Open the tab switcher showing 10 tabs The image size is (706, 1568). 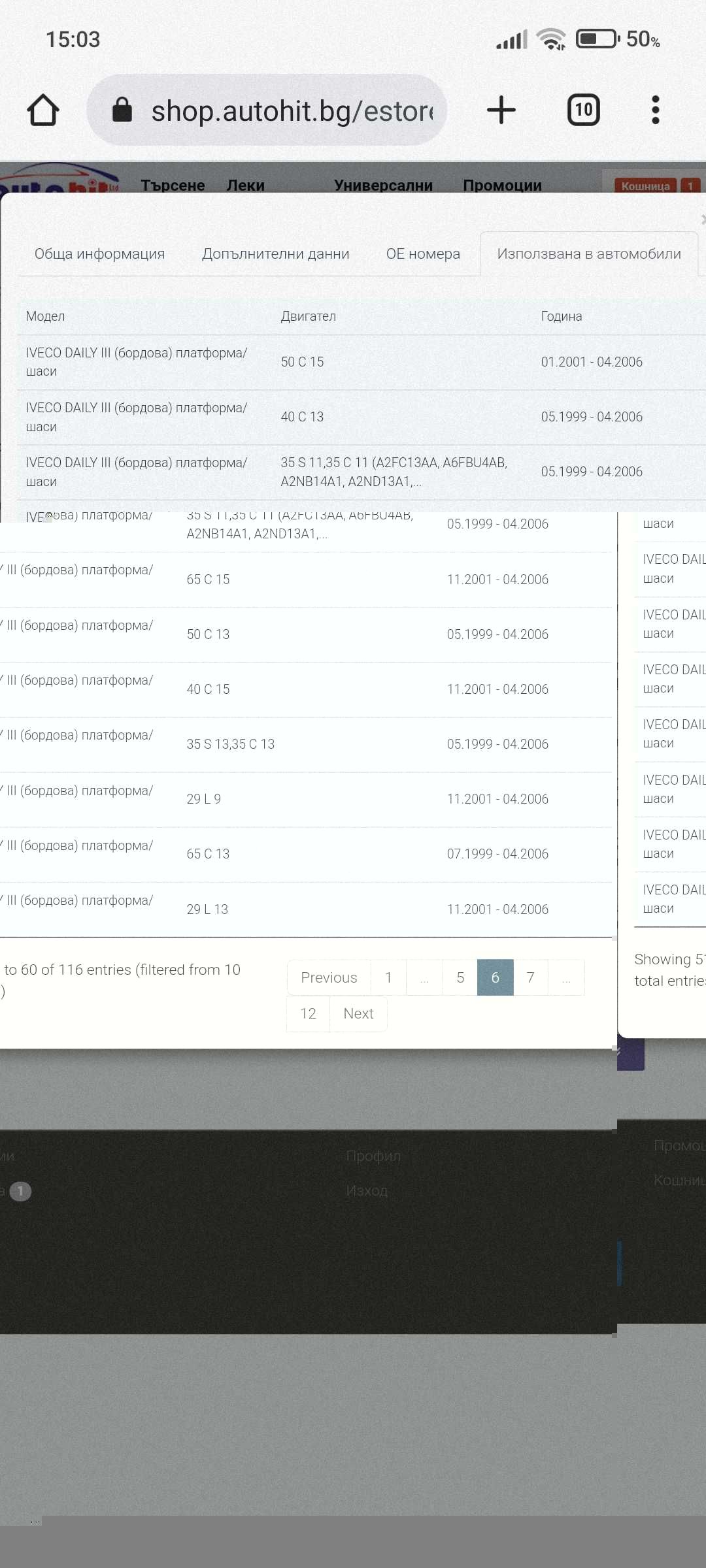584,110
